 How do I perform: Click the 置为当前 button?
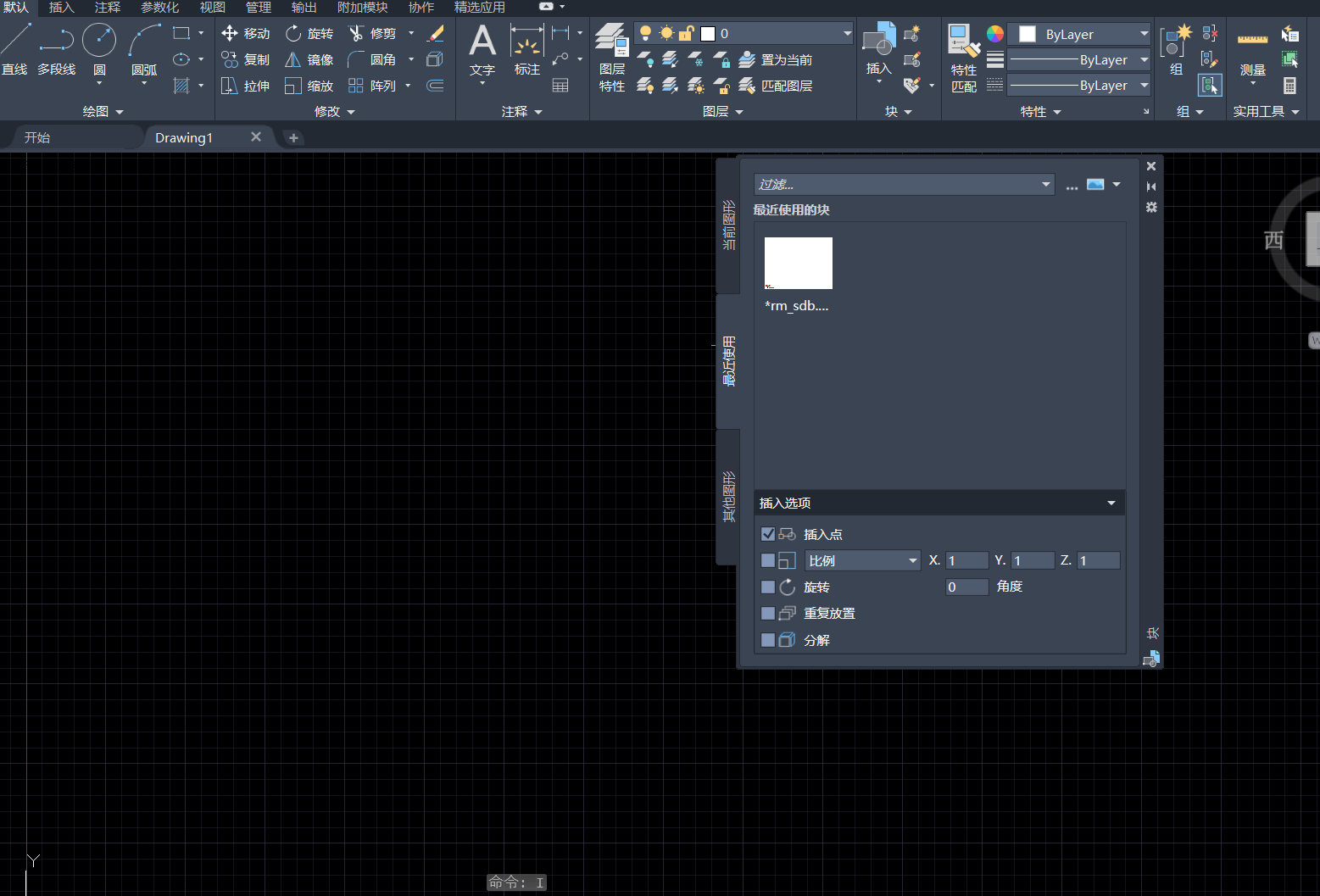777,59
